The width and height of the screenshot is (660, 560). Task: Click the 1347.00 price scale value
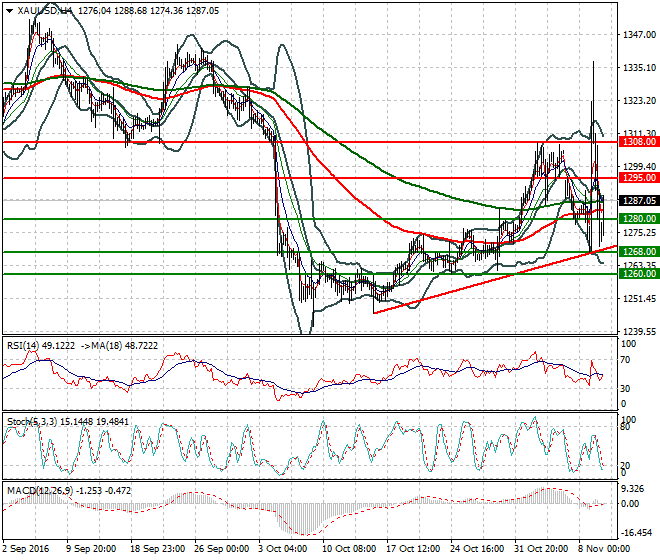[x=639, y=35]
